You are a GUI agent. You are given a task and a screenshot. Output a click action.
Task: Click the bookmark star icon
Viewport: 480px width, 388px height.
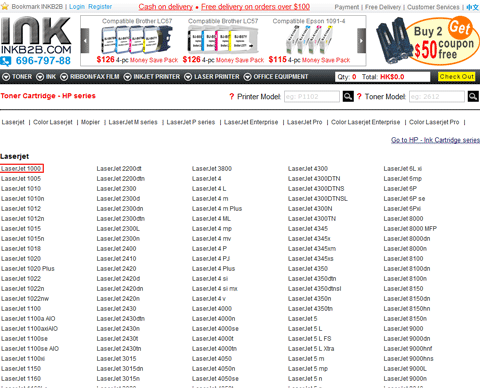(5, 6)
